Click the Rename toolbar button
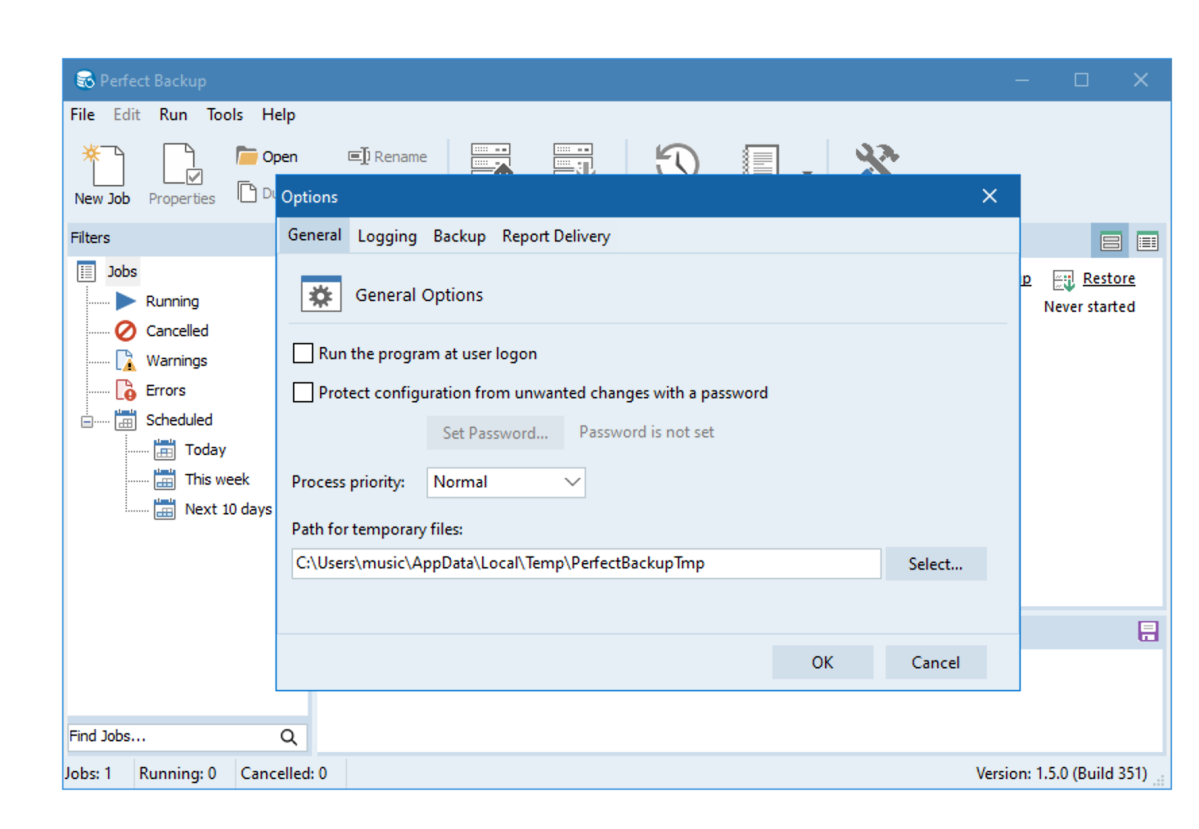Viewport: 1199px width, 829px height. 388,157
